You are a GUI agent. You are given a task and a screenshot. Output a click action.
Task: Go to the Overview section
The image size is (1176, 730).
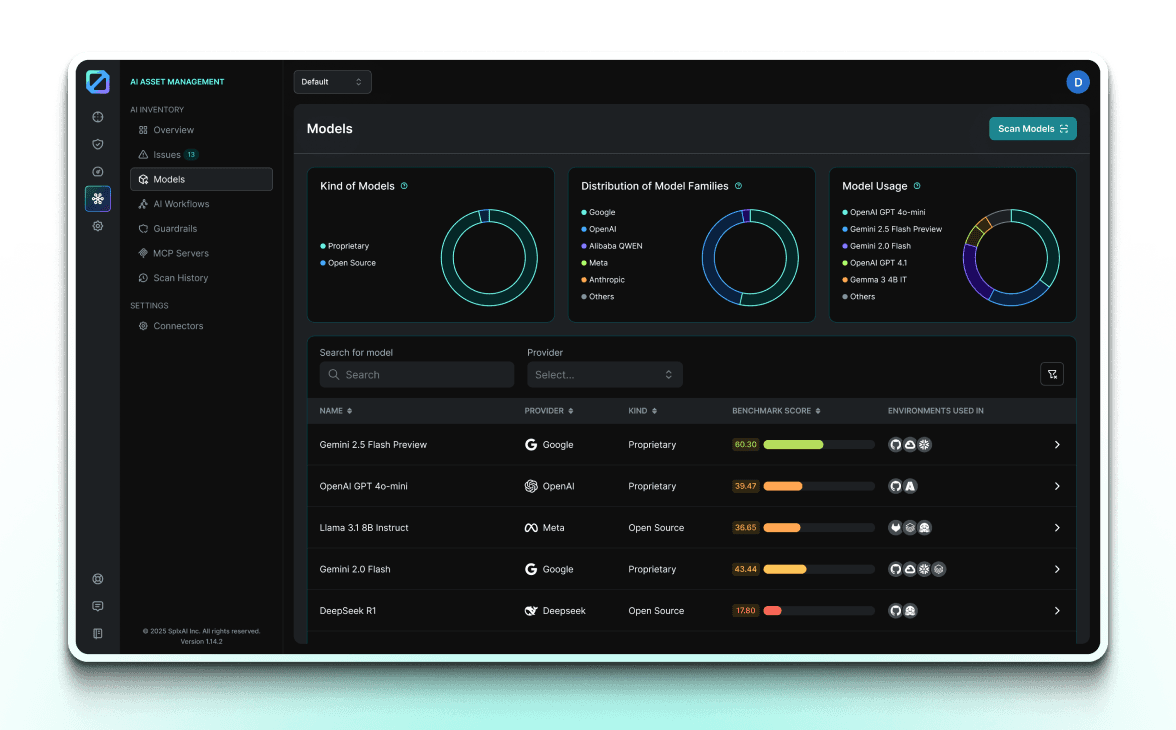172,130
